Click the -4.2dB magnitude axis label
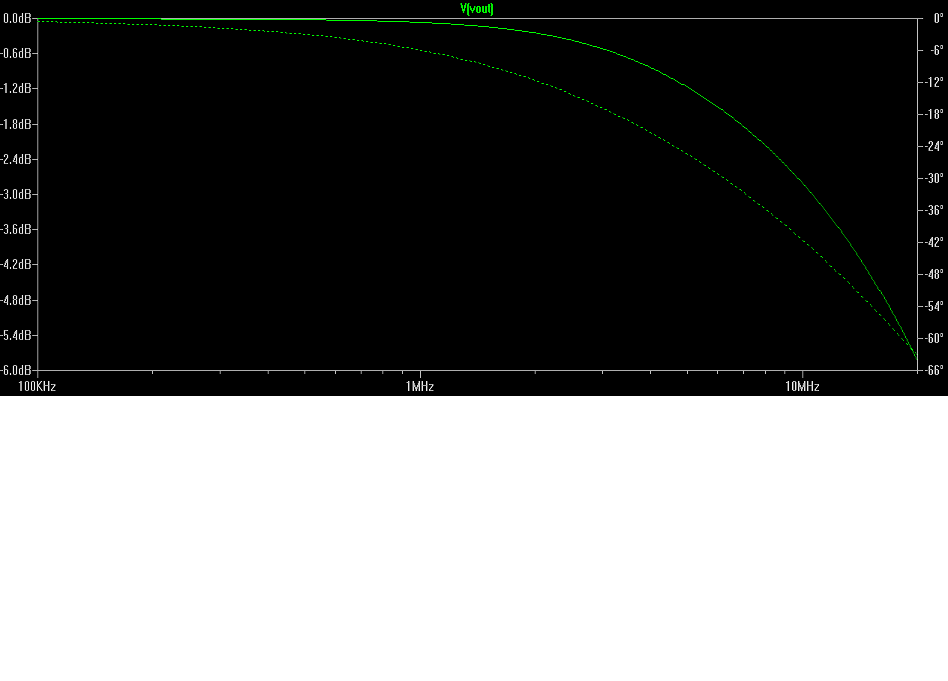 point(16,264)
